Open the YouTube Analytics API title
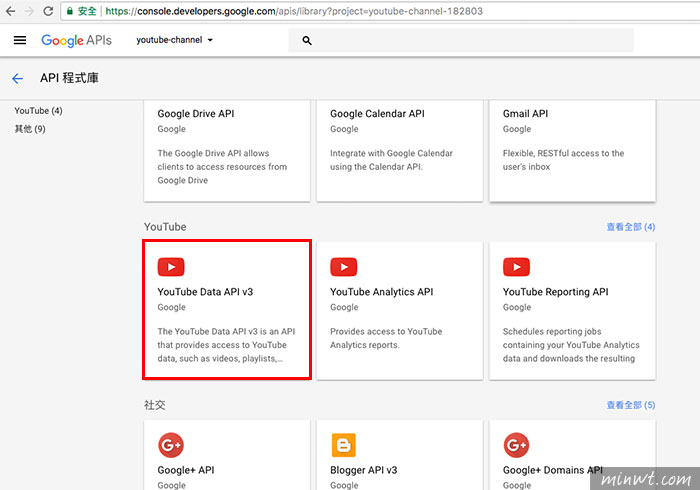This screenshot has width=700, height=490. (x=381, y=292)
